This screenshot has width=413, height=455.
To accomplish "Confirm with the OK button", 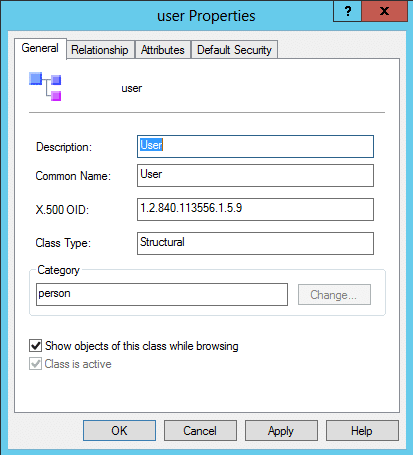I will (x=119, y=431).
